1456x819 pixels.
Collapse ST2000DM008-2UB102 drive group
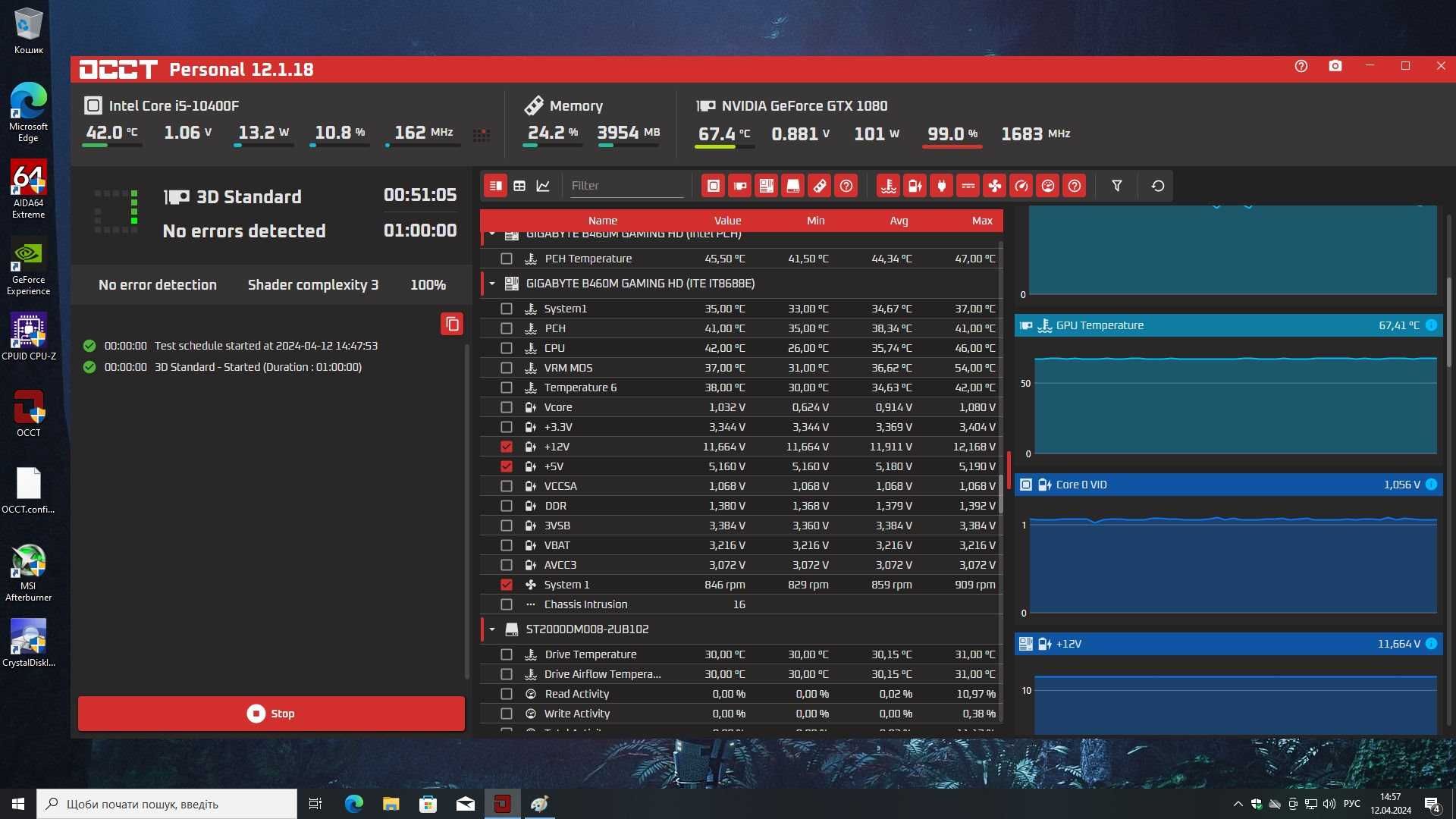point(492,629)
